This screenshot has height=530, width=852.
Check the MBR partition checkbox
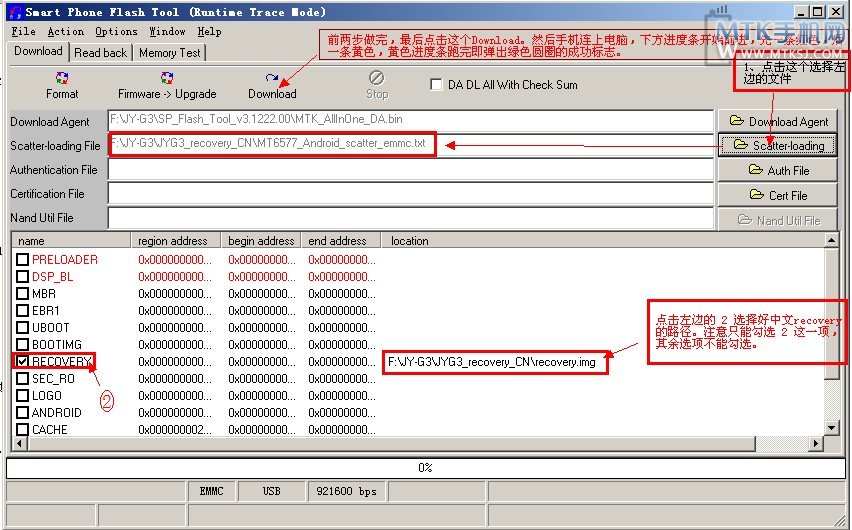[x=22, y=294]
